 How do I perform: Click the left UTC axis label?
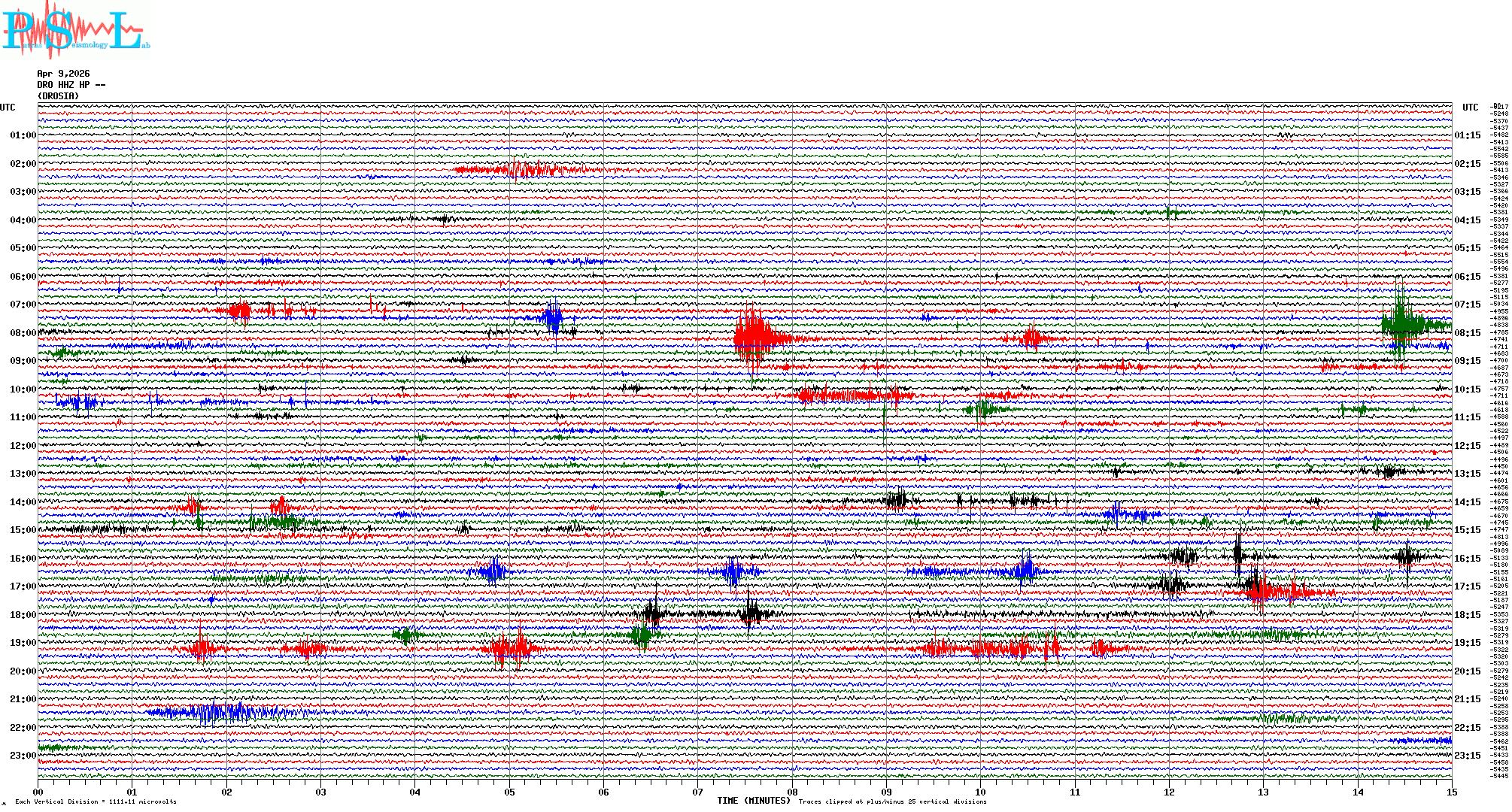click(8, 108)
